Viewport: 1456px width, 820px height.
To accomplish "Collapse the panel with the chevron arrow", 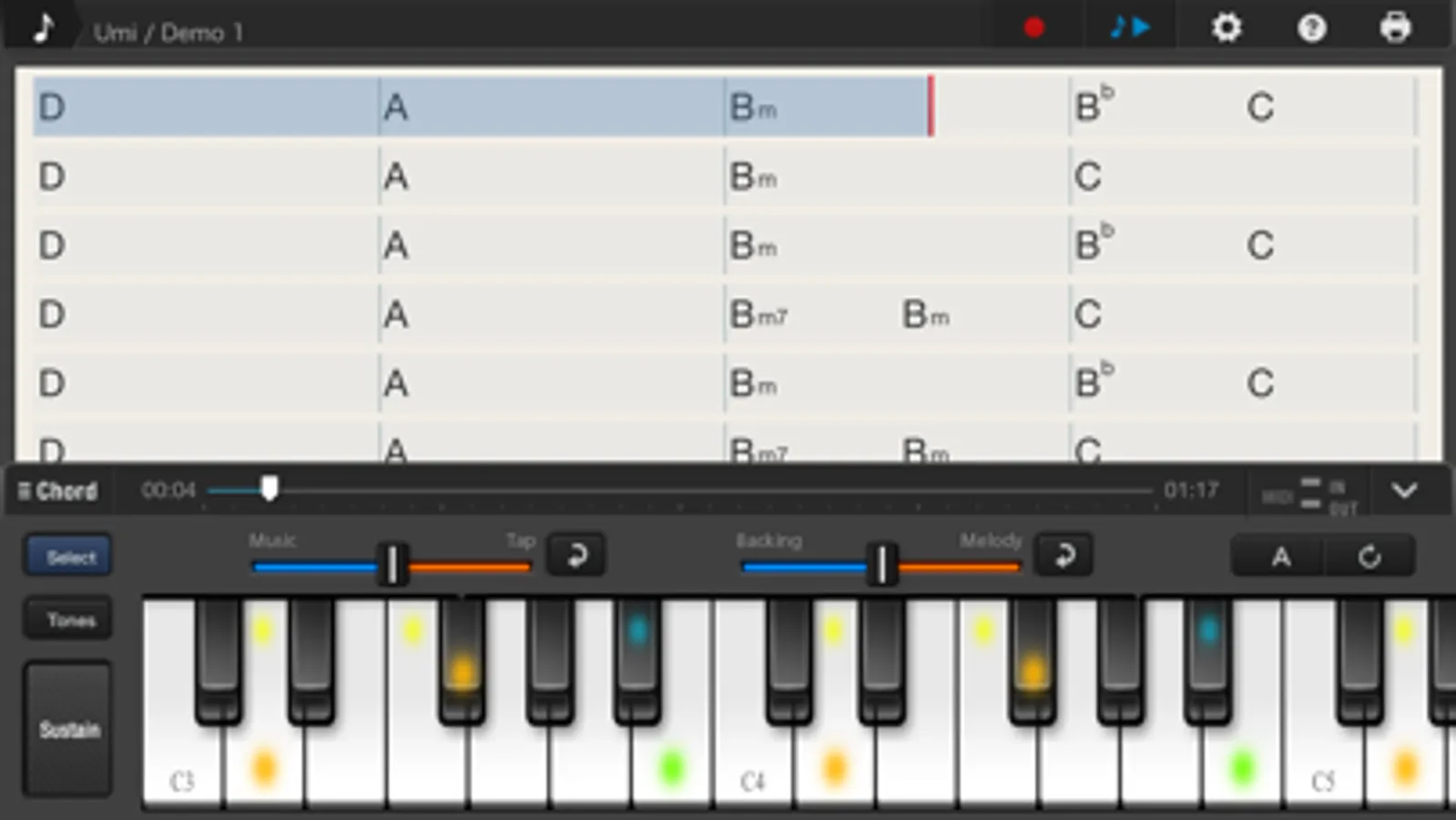I will [x=1404, y=491].
